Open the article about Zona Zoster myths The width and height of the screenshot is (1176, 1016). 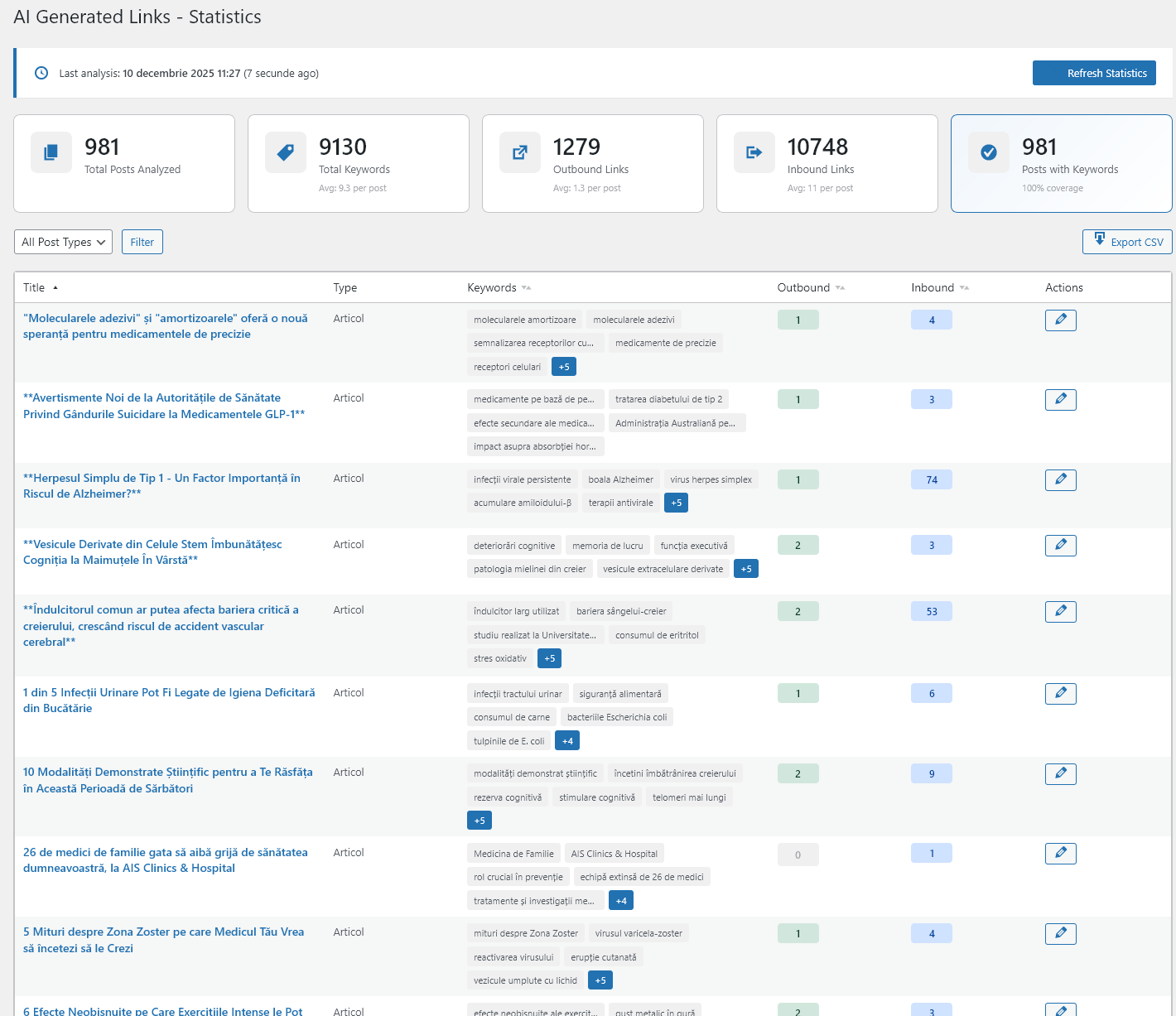coord(163,940)
